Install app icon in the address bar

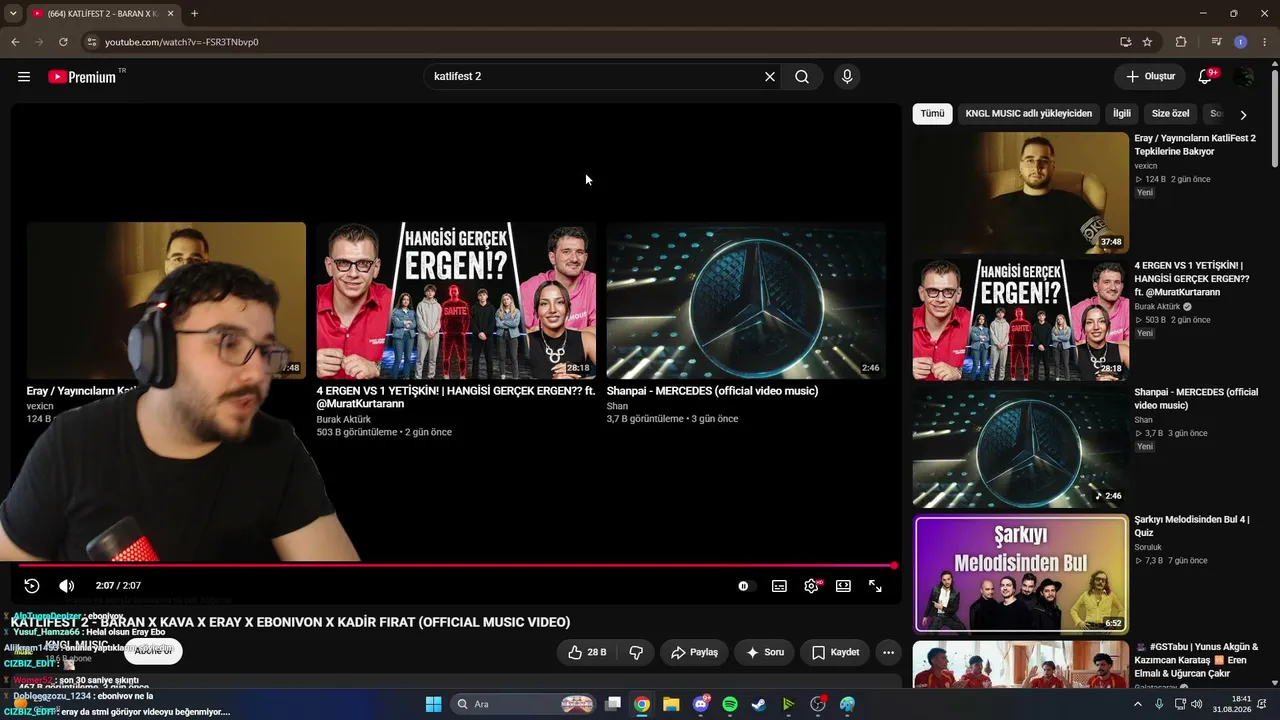coord(1126,42)
